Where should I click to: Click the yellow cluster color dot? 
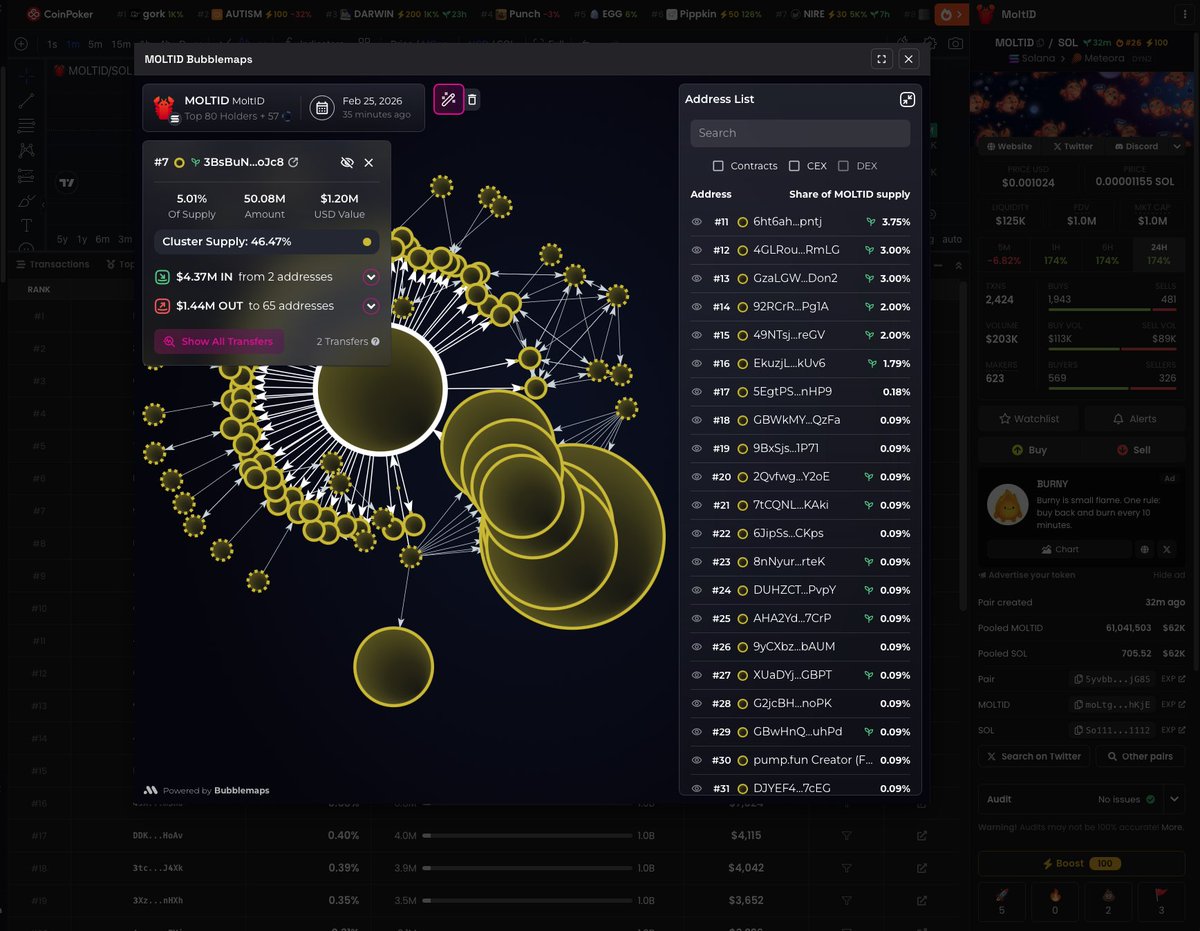click(367, 242)
